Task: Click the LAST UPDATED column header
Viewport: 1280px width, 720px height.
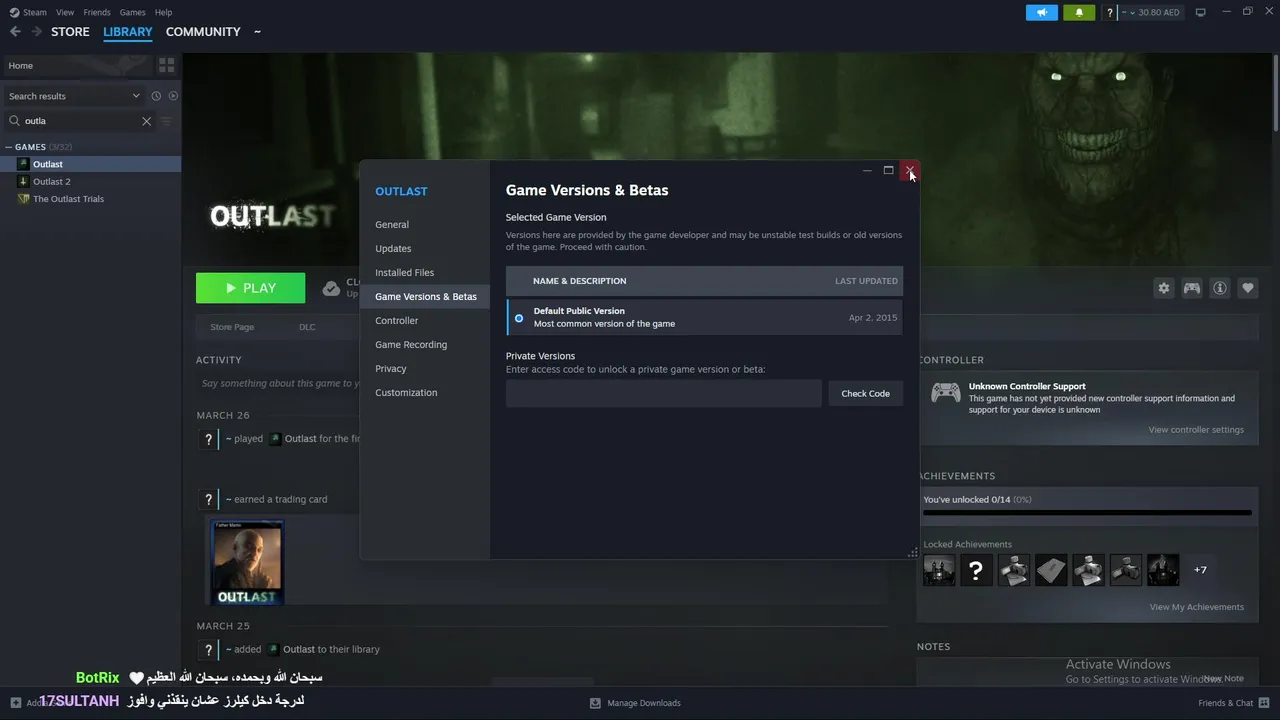Action: pos(866,281)
